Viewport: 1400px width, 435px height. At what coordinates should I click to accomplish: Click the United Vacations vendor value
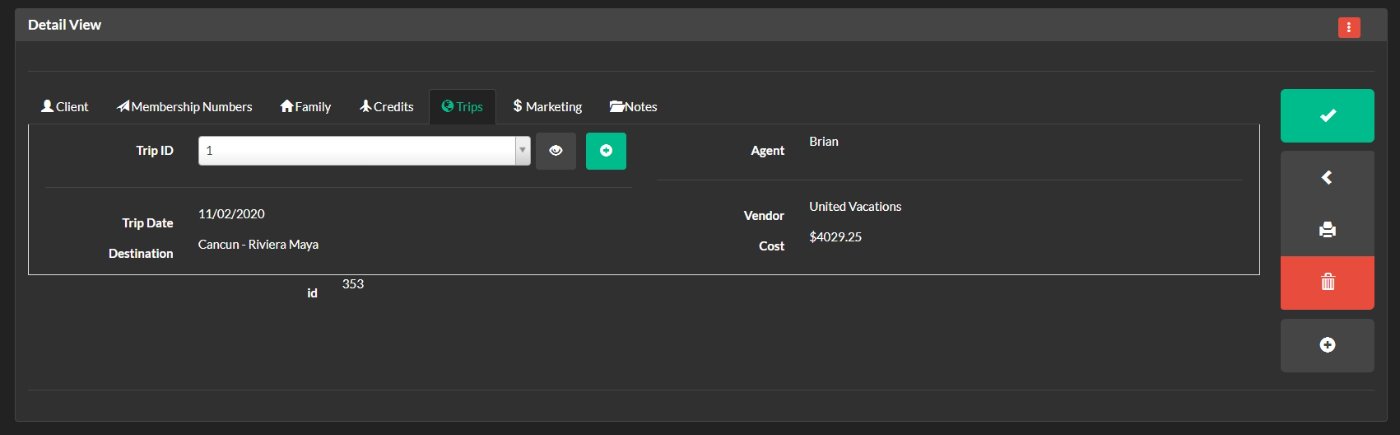(x=855, y=207)
